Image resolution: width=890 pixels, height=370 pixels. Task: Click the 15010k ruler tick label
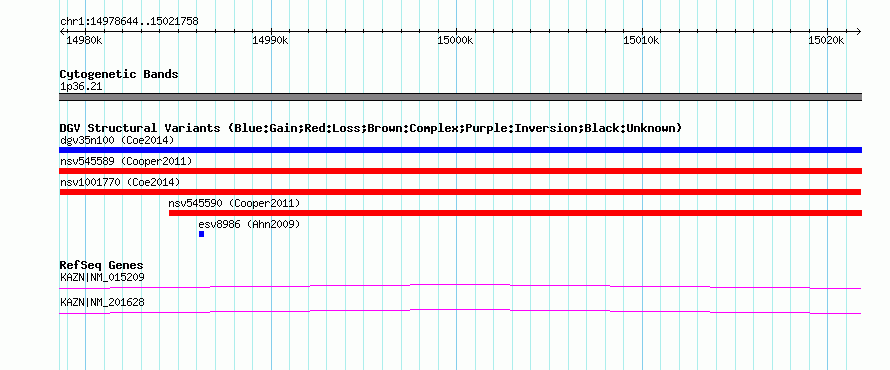641,41
